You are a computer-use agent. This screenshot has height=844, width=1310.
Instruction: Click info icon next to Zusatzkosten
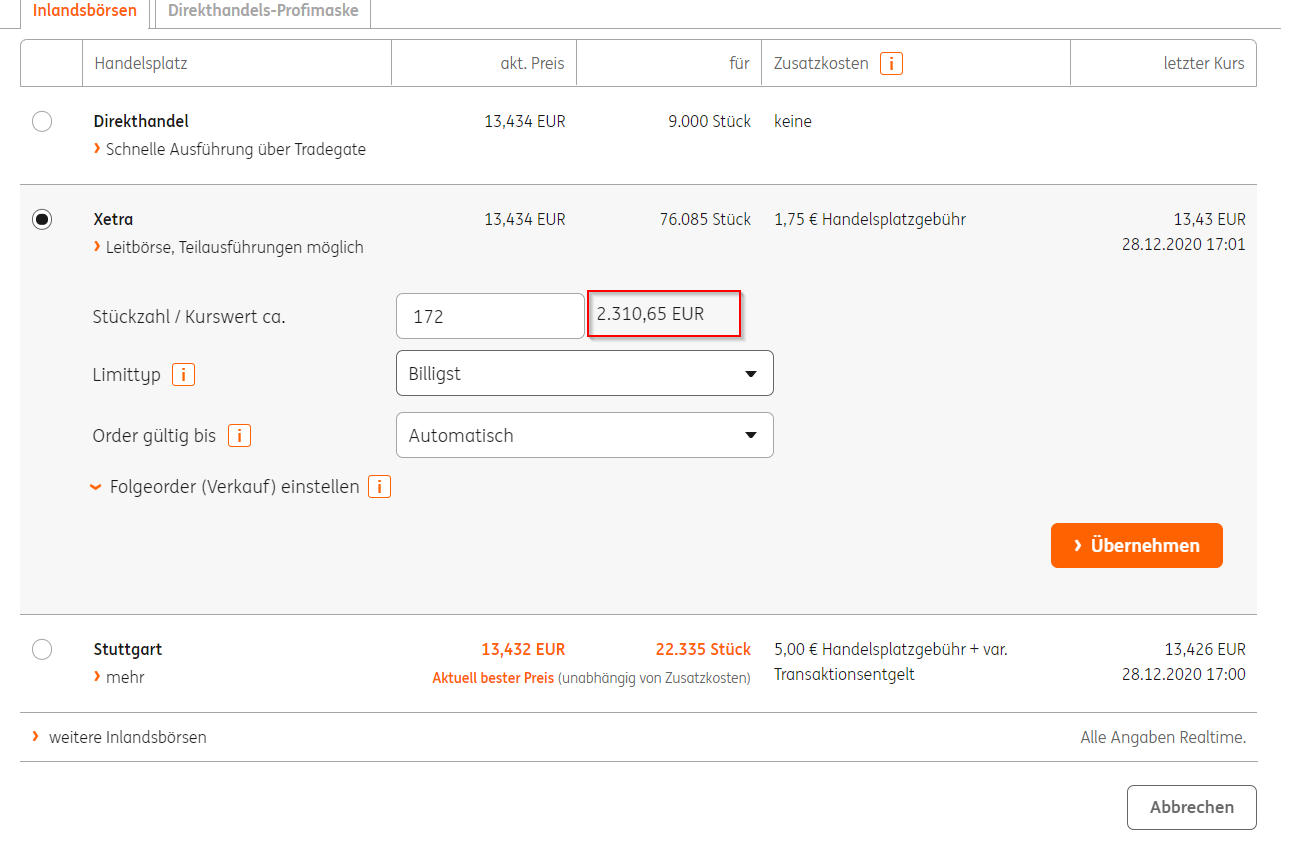point(891,64)
